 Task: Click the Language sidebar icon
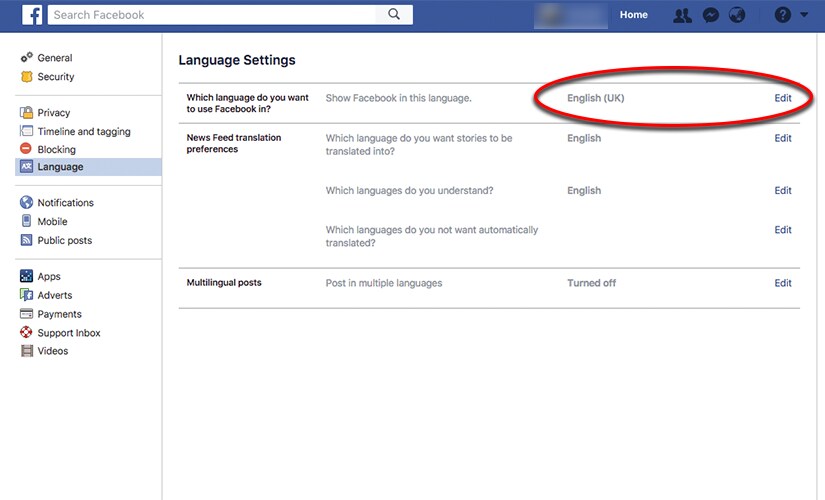[x=26, y=166]
